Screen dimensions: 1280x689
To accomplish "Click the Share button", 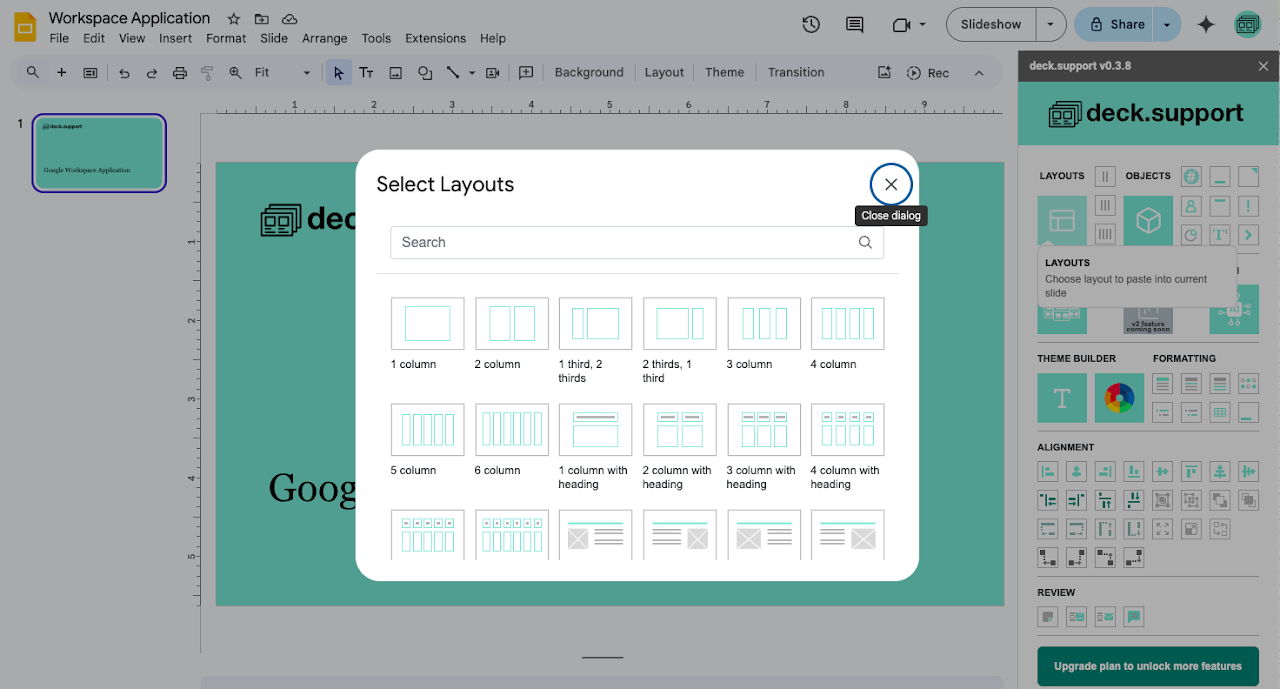I will click(x=1115, y=24).
